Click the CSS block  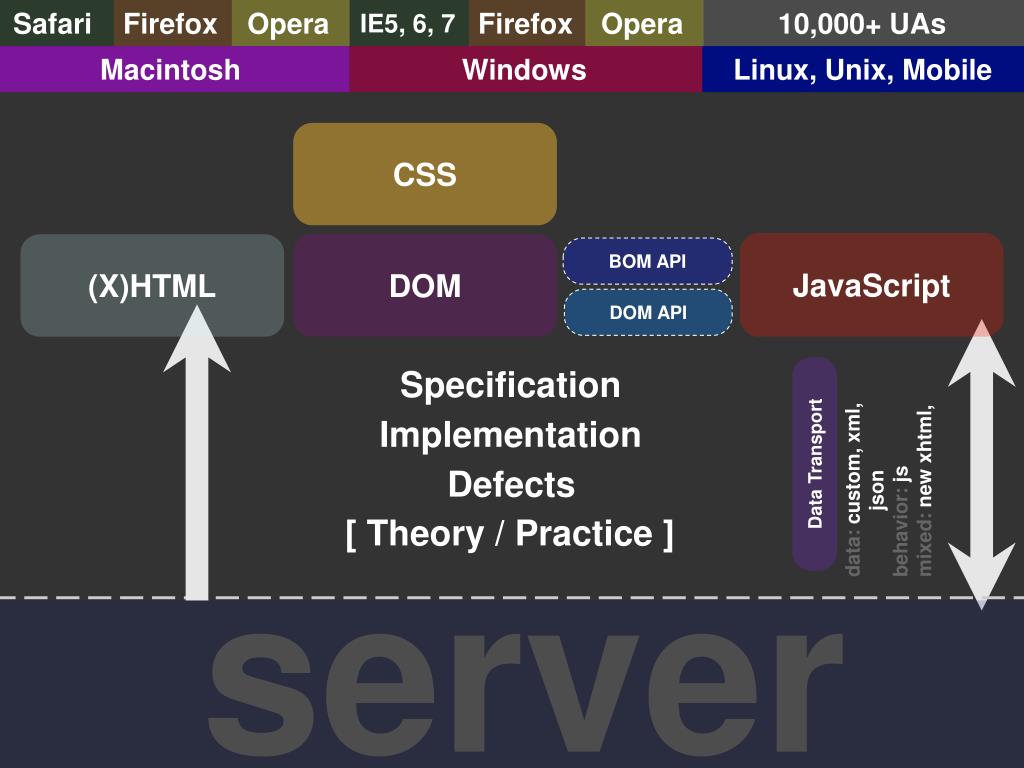425,174
